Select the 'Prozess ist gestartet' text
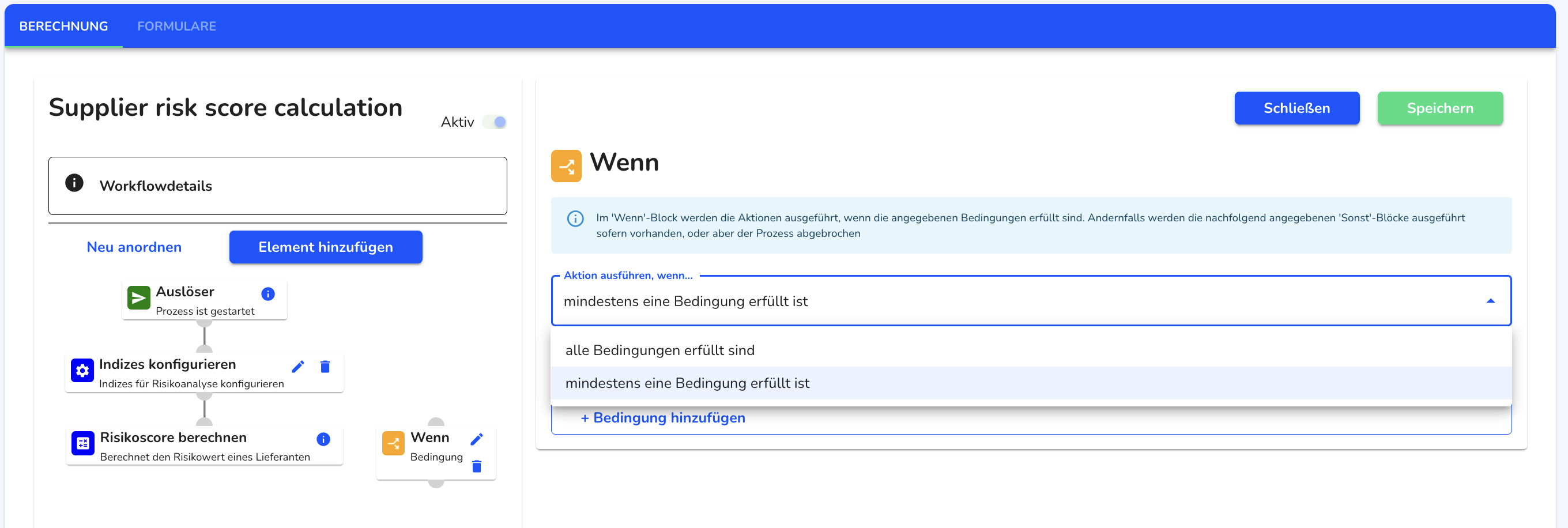The width and height of the screenshot is (1568, 528). (205, 311)
